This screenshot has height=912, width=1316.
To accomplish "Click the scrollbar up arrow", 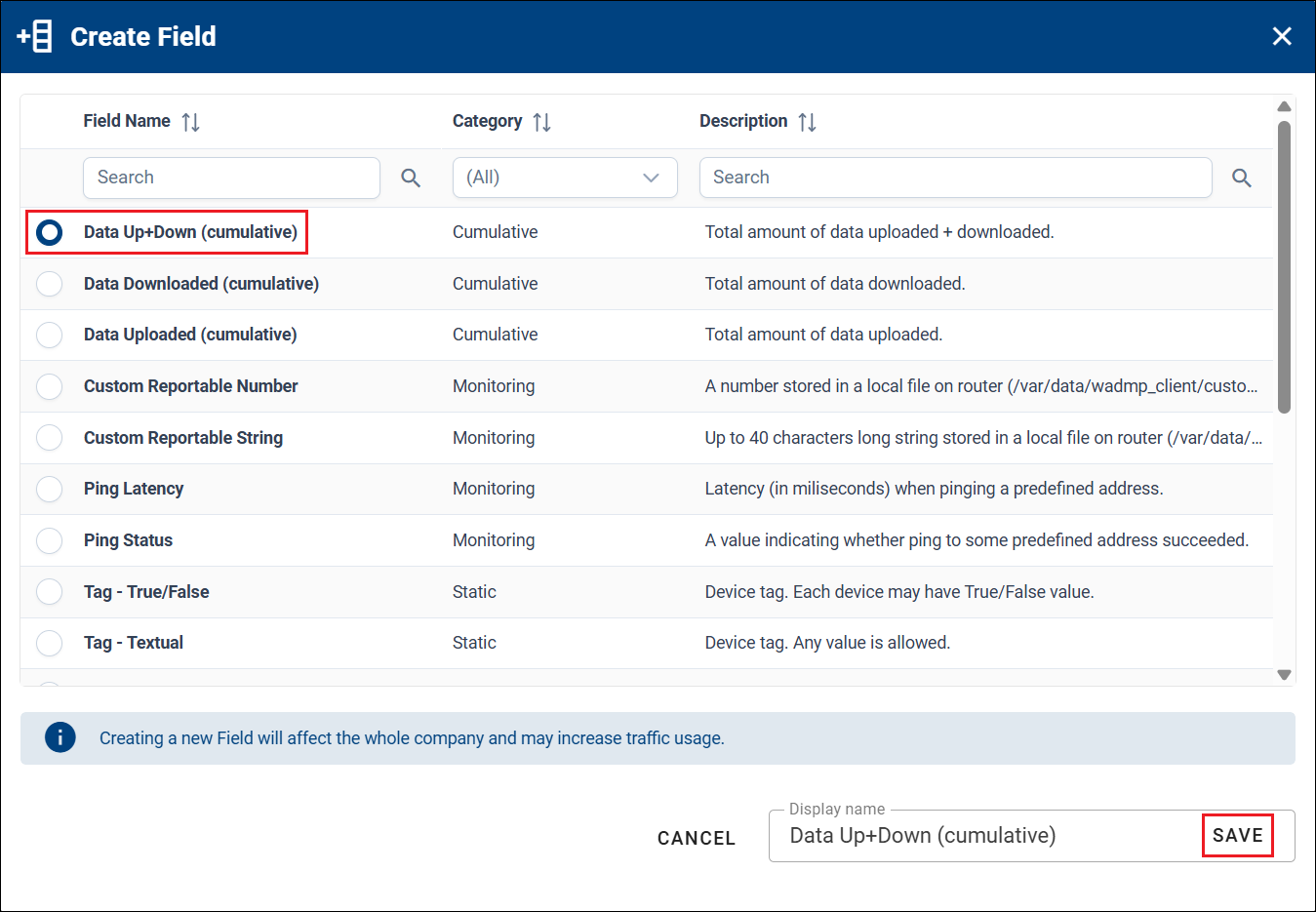I will click(x=1285, y=106).
